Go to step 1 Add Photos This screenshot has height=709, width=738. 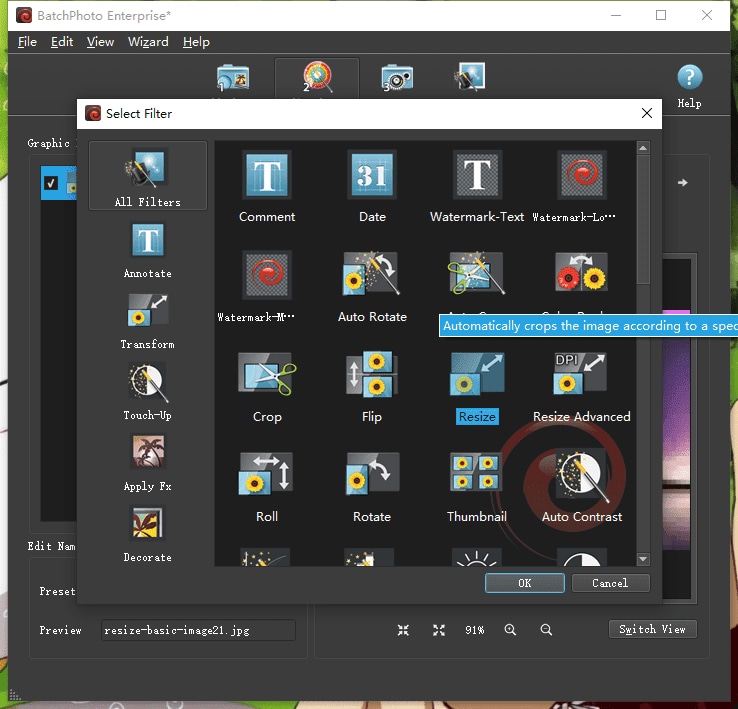[233, 78]
